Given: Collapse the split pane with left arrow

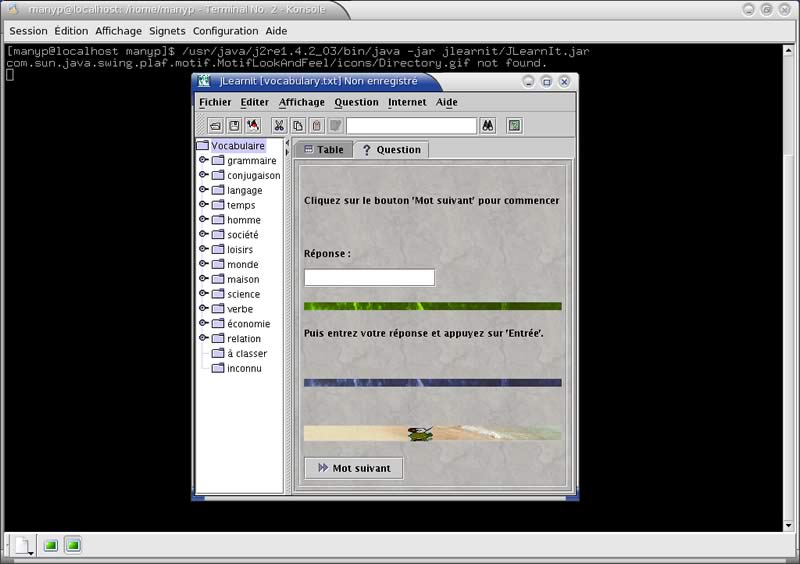Looking at the screenshot, I should pyautogui.click(x=287, y=143).
